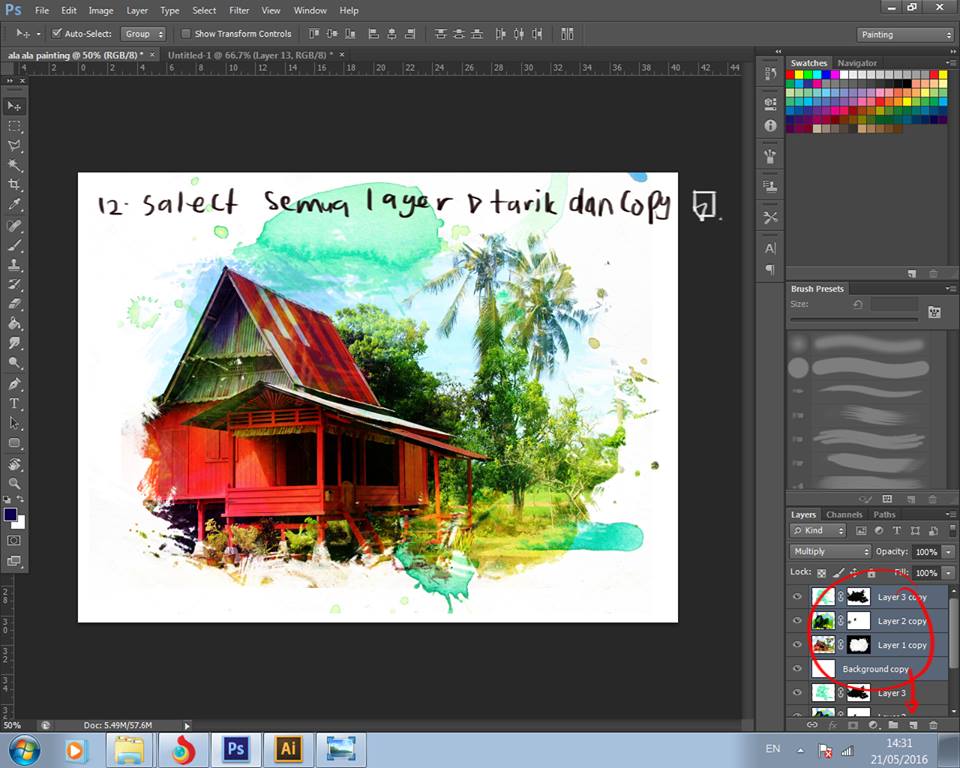Select the Eyedropper tool
The image size is (960, 768).
pyautogui.click(x=14, y=205)
